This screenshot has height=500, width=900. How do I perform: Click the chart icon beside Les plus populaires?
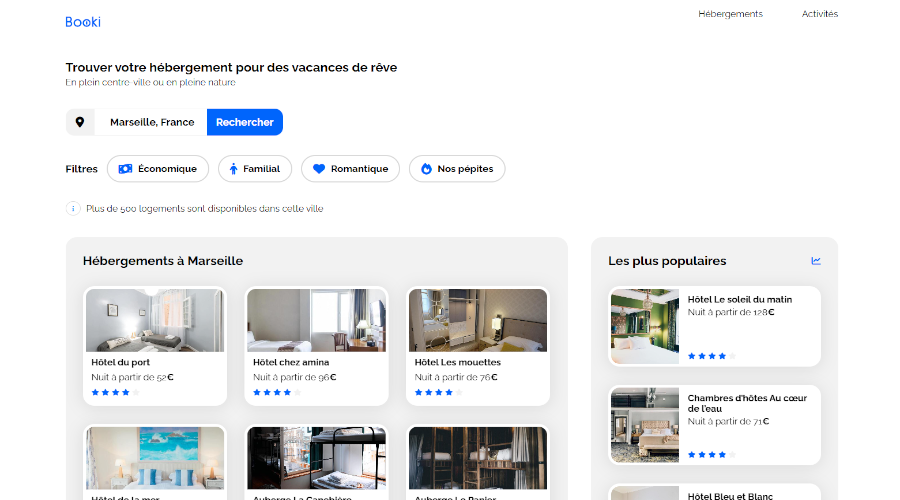pos(816,261)
